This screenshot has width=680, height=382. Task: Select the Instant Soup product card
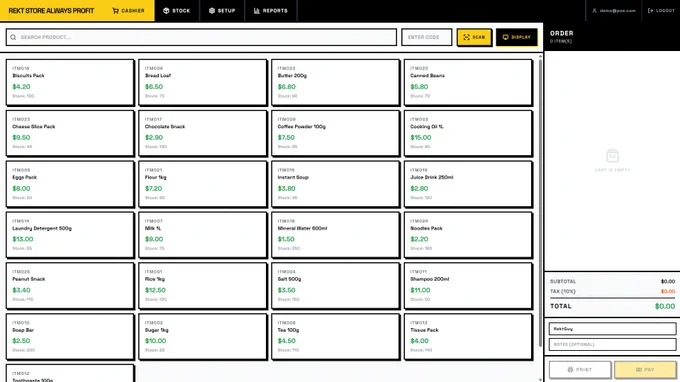click(335, 184)
